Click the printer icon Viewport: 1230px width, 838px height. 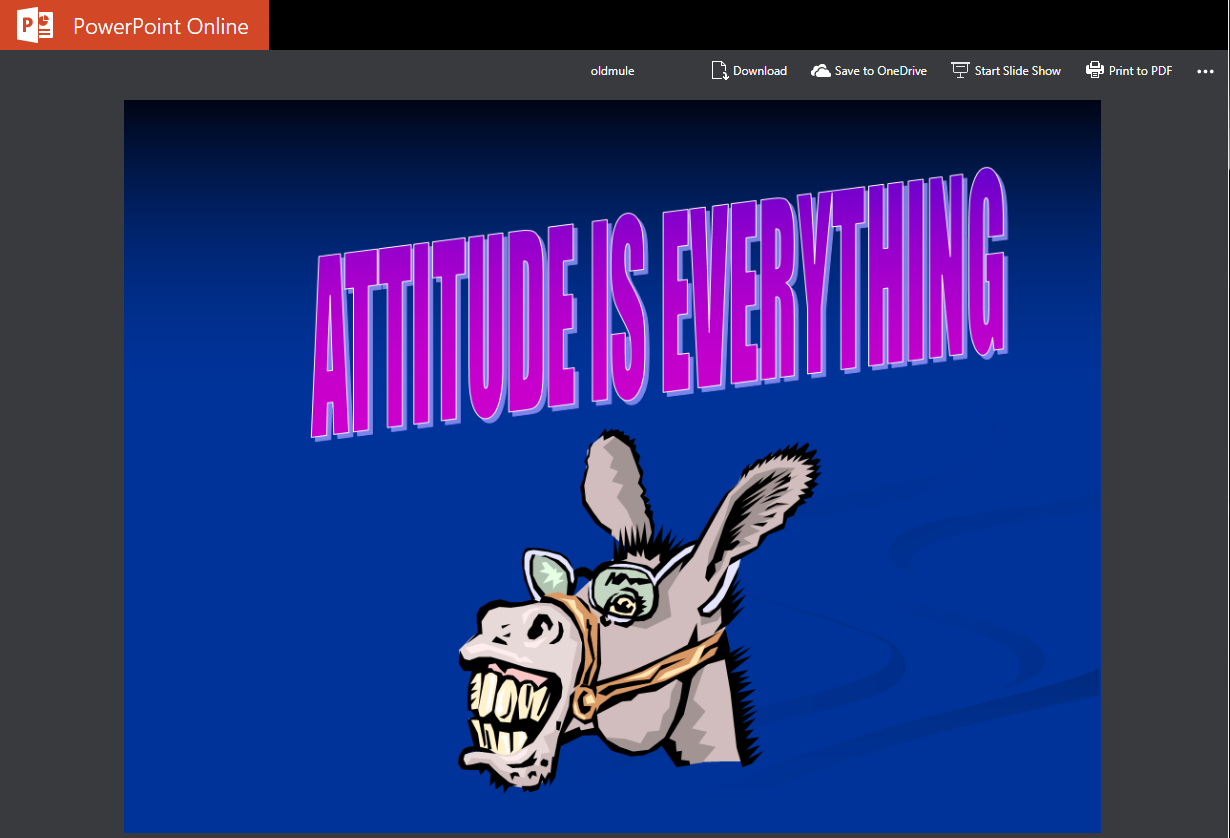pos(1095,70)
